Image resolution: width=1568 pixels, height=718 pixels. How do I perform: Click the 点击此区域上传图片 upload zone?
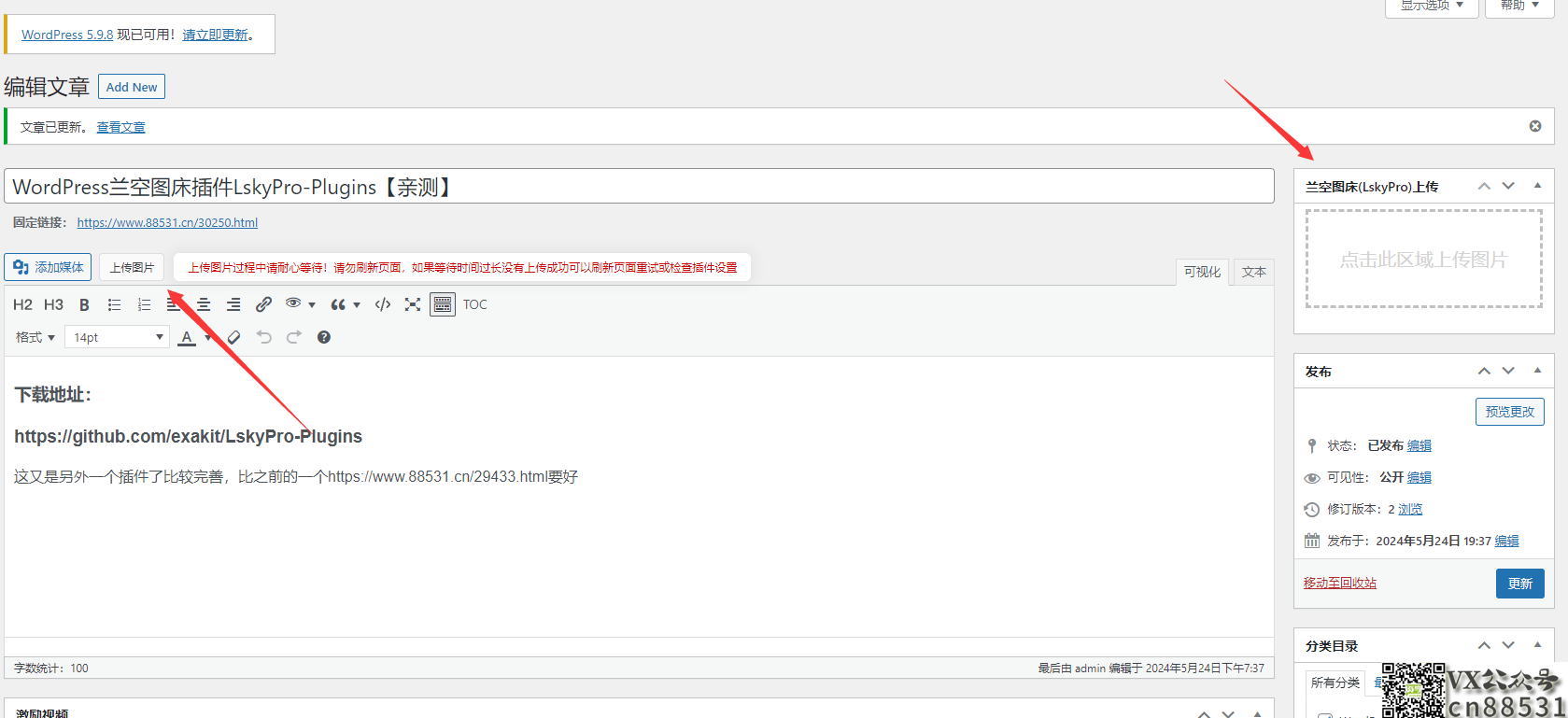(x=1423, y=259)
